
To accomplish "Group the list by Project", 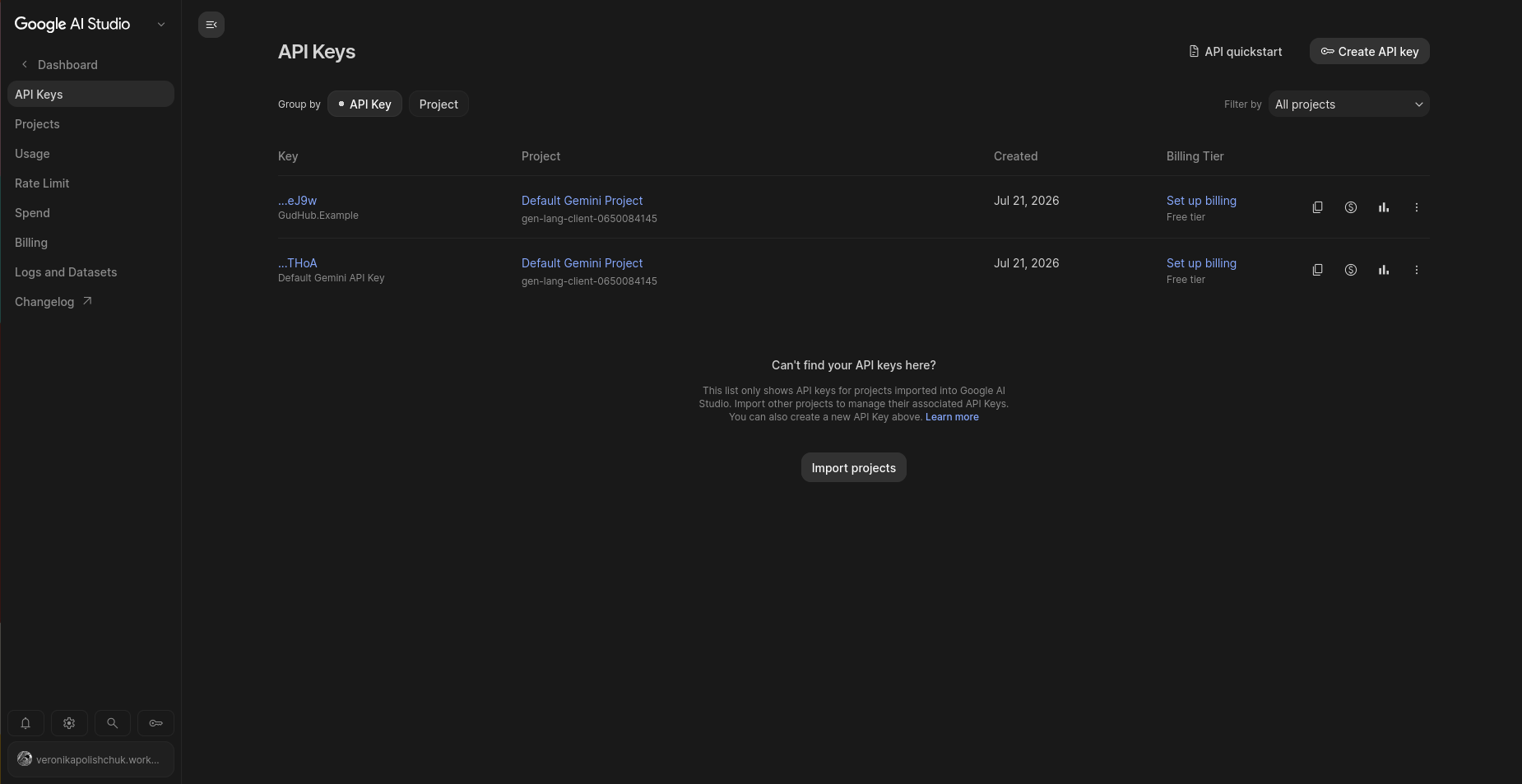I will click(x=439, y=104).
